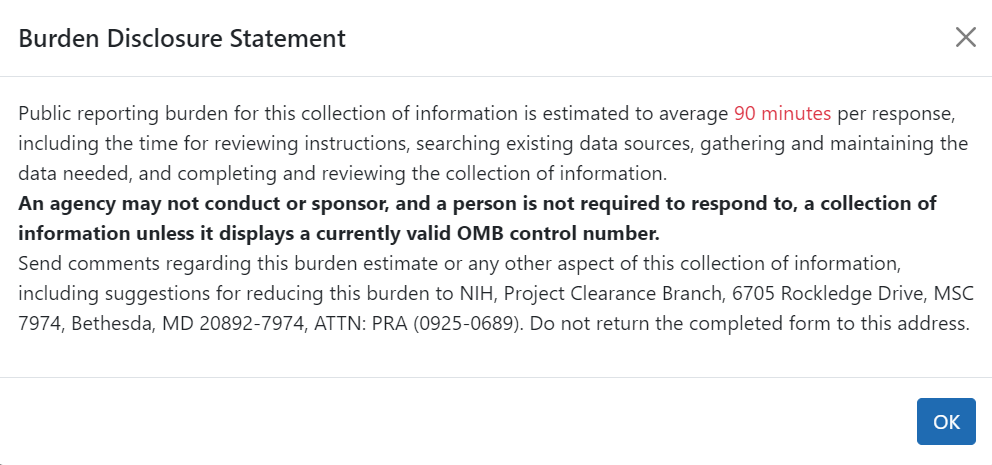Click the red "90 minutes" text
The width and height of the screenshot is (992, 465).
pos(782,113)
